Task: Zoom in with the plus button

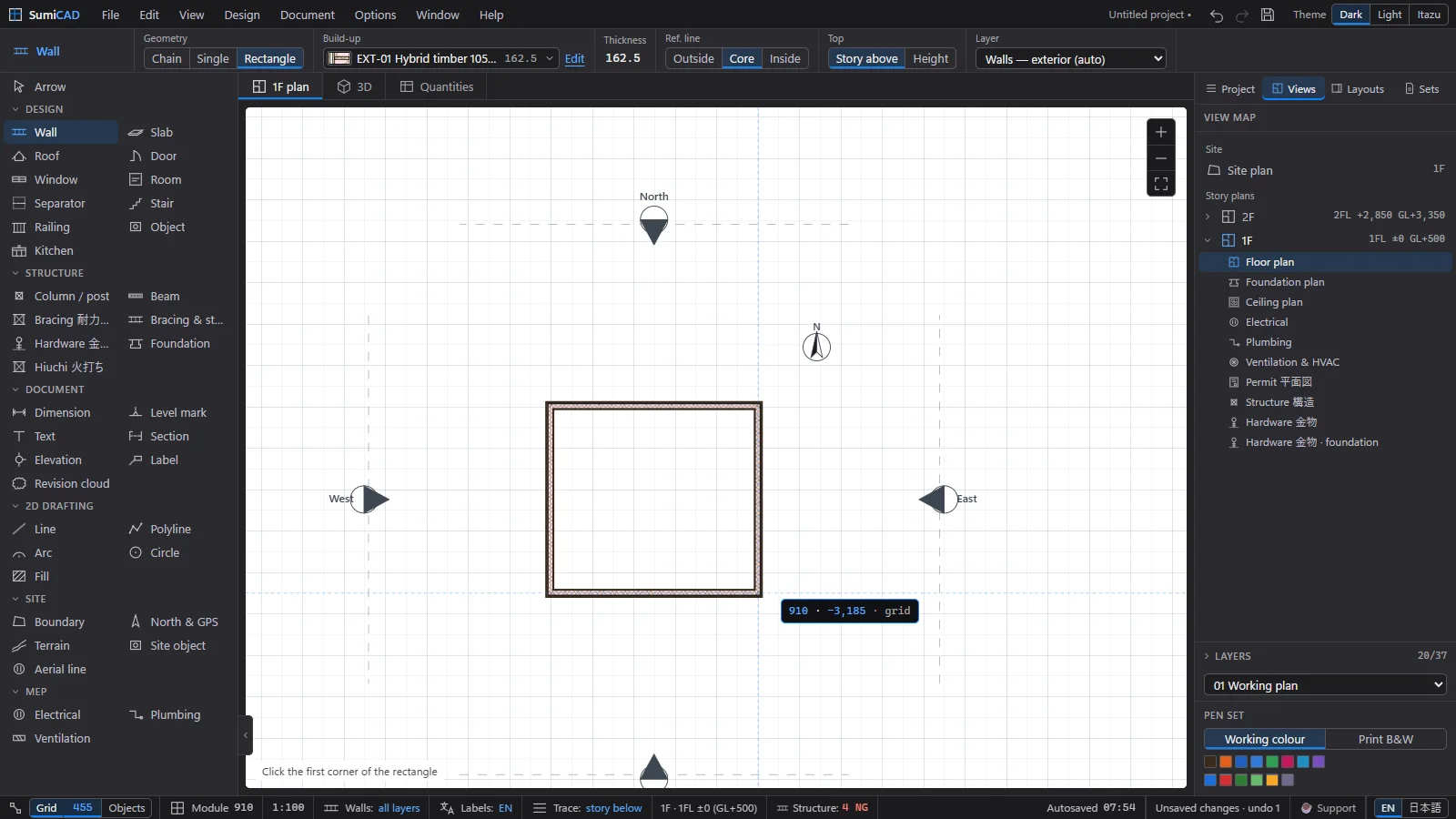Action: (1161, 132)
